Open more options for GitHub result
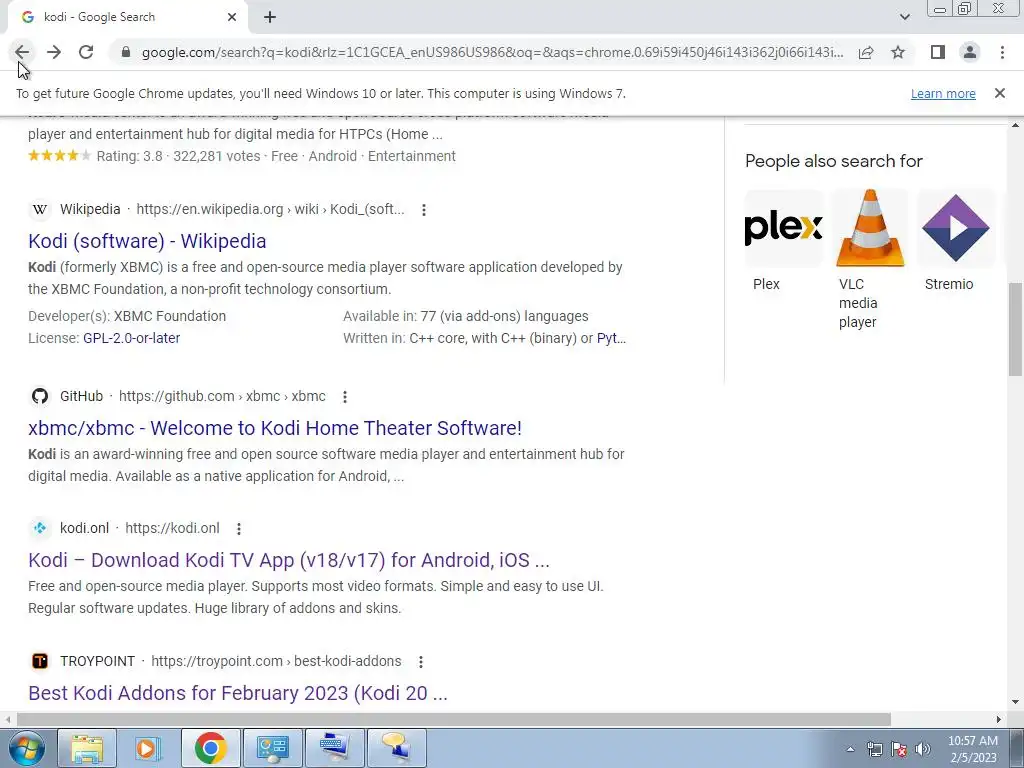This screenshot has width=1024, height=768. click(x=345, y=396)
